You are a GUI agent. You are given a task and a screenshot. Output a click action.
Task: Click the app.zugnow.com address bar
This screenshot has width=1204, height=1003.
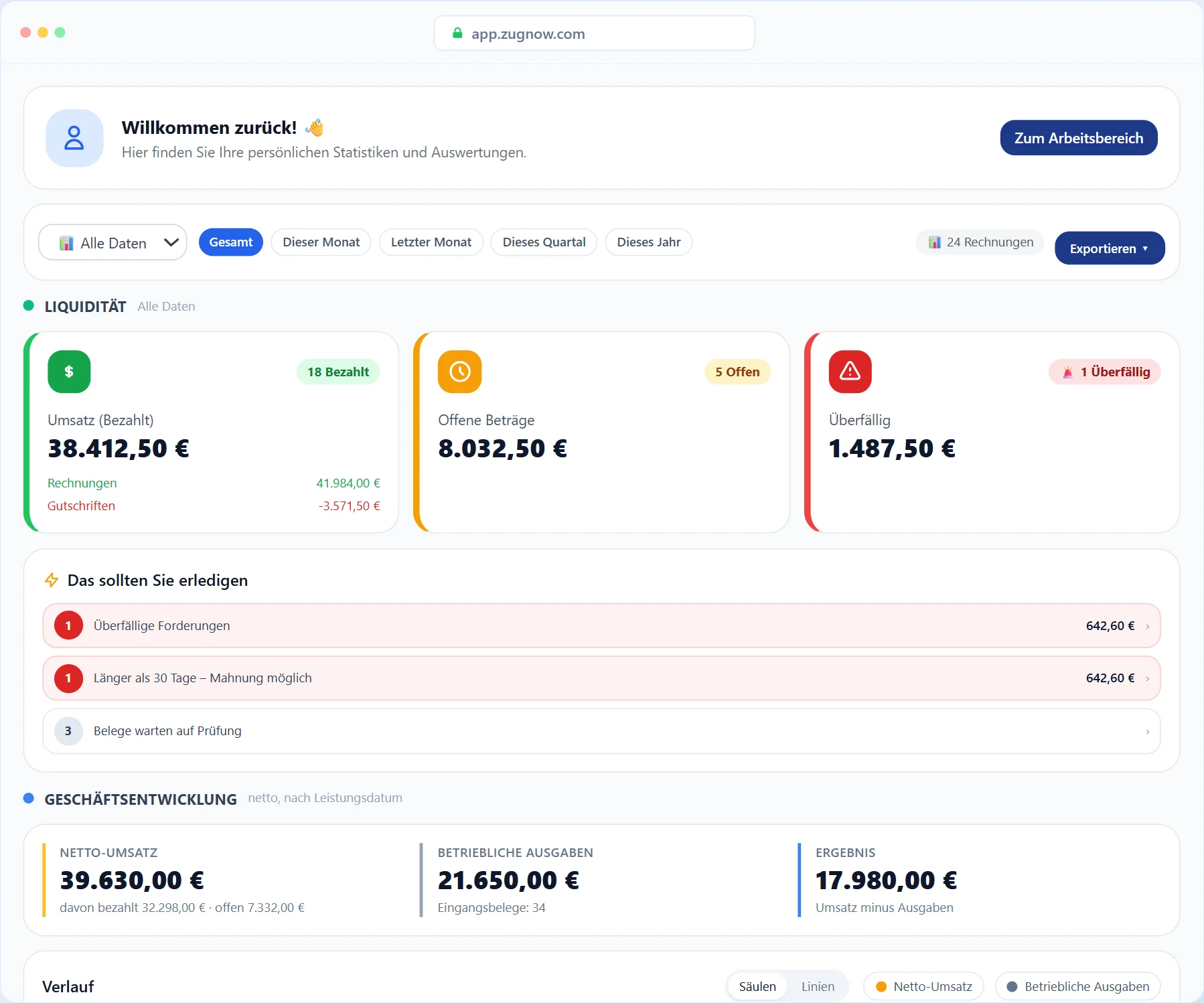[x=595, y=33]
